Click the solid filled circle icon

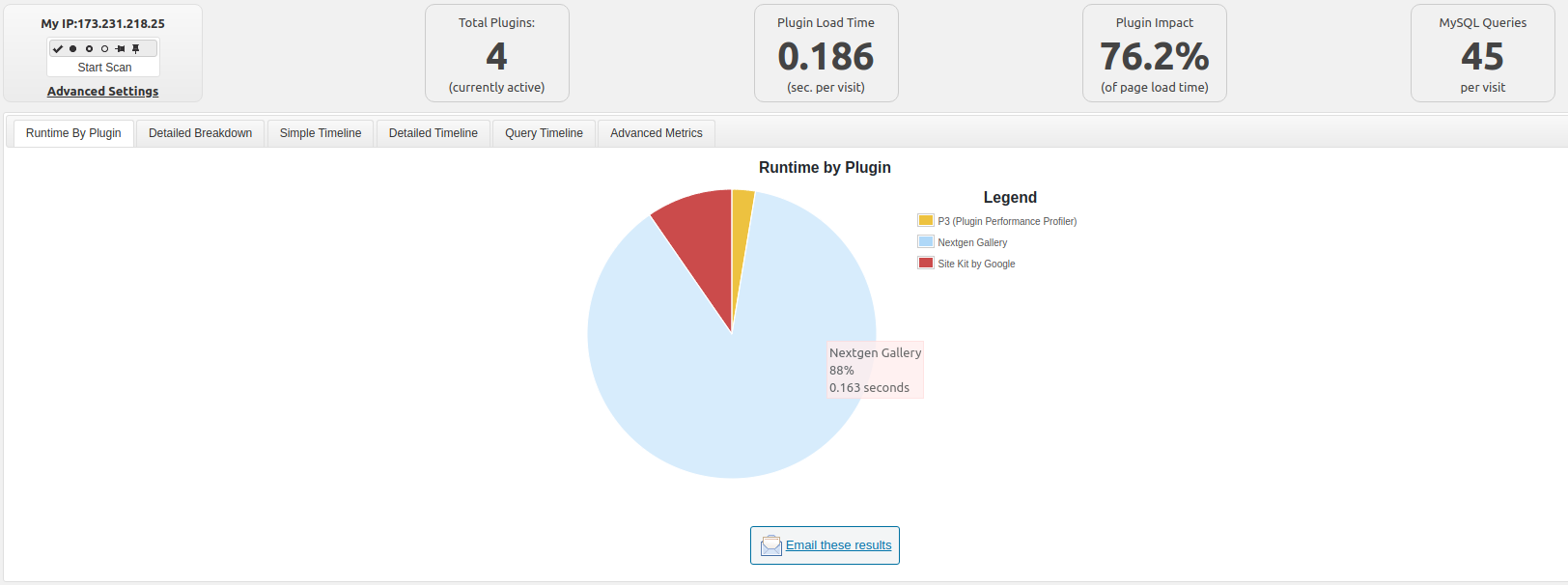click(72, 48)
